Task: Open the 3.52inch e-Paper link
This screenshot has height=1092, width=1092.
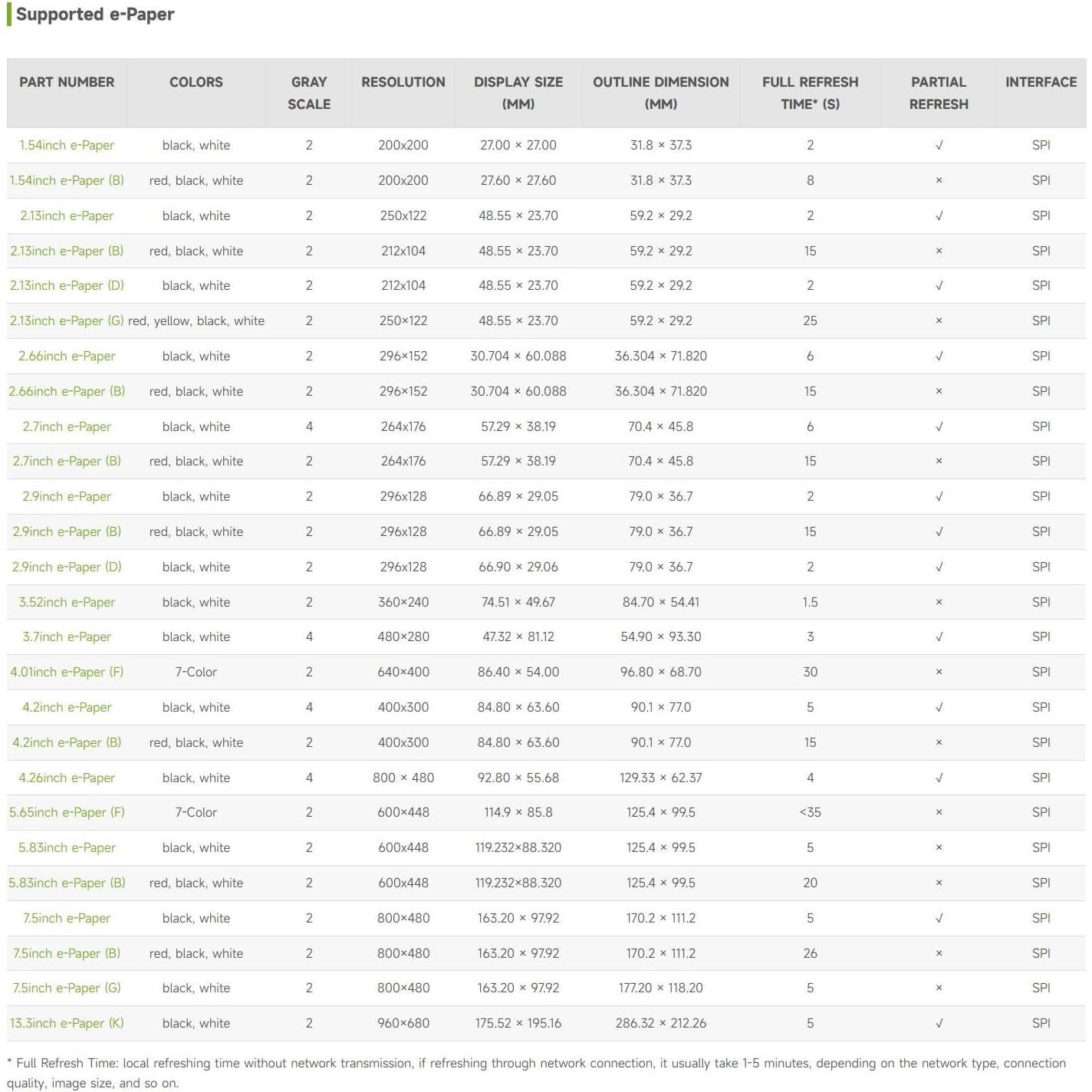Action: [x=67, y=603]
